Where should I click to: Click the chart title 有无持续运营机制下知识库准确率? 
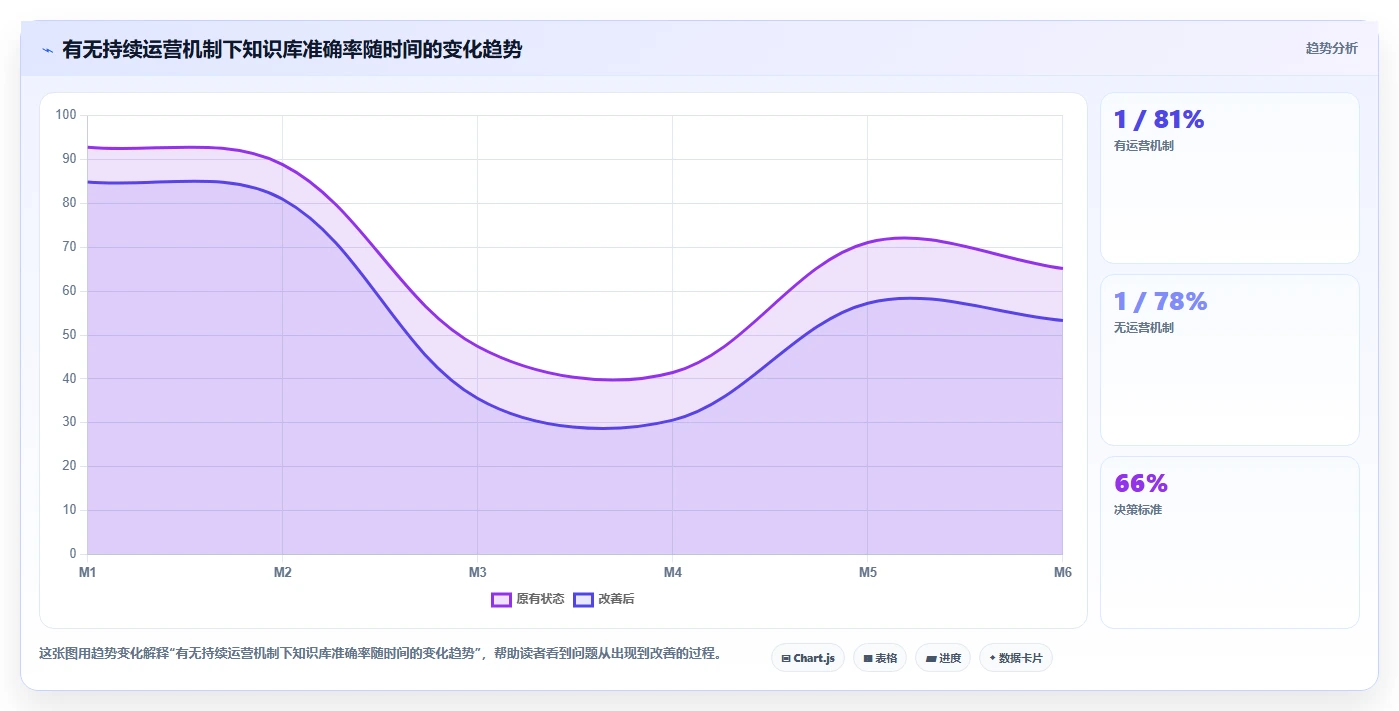(x=292, y=49)
